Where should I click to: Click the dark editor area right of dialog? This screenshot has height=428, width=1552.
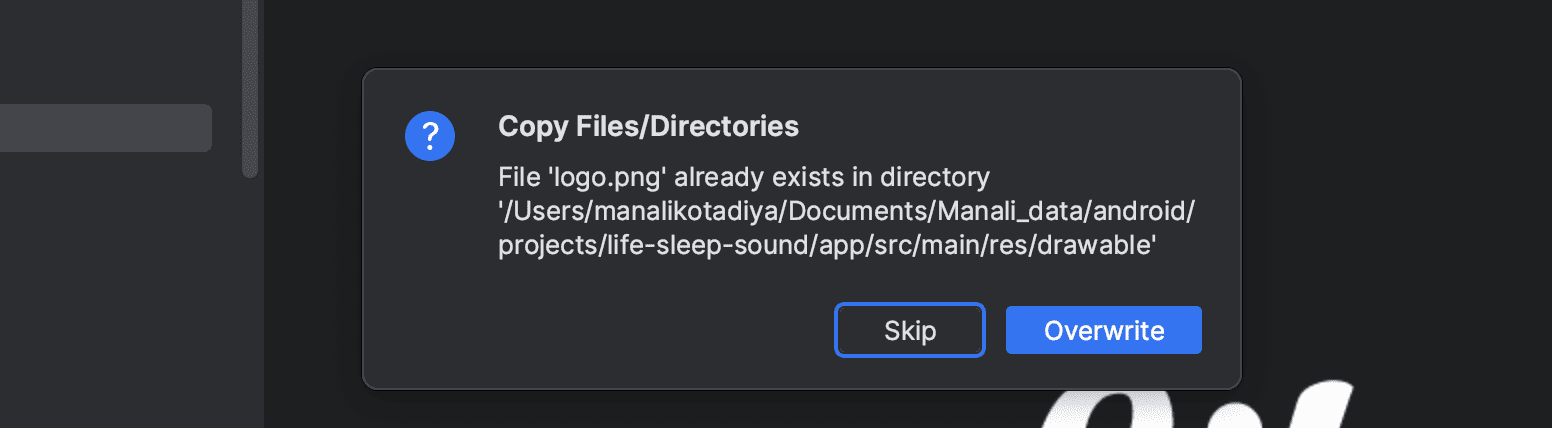pos(1400,200)
